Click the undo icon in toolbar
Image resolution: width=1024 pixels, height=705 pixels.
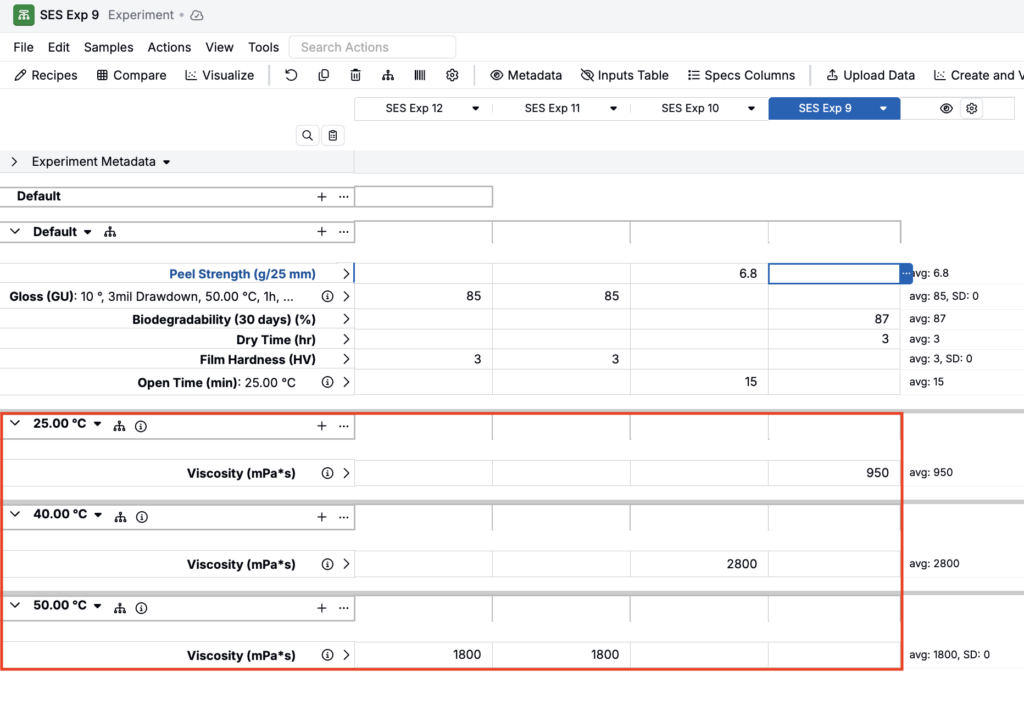click(291, 75)
